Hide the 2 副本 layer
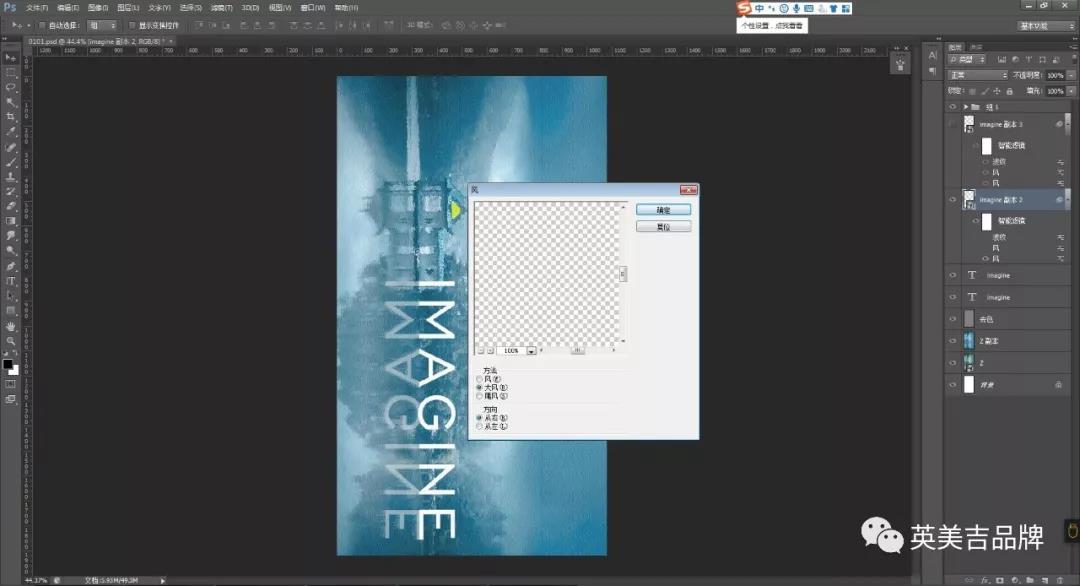 [953, 341]
